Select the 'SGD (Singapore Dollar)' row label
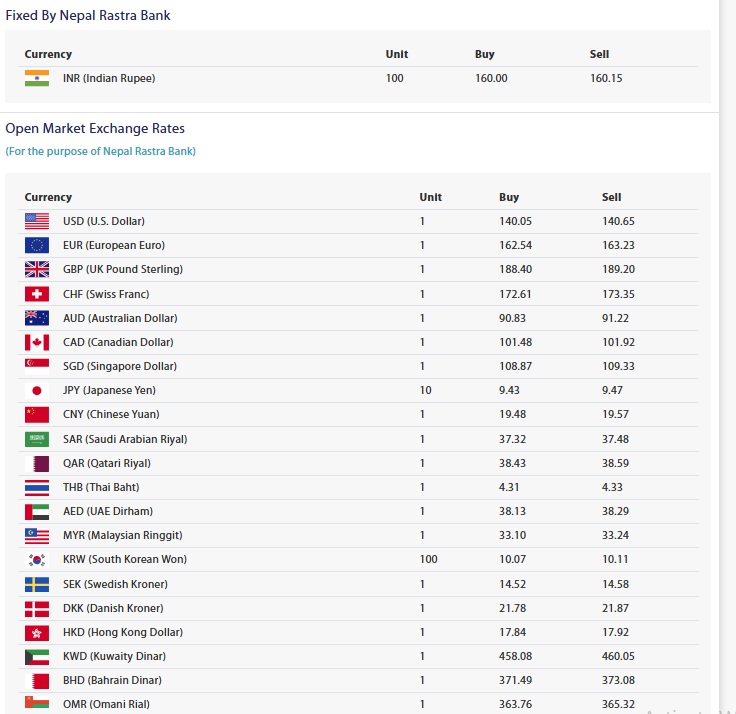The width and height of the screenshot is (736, 714). (120, 366)
